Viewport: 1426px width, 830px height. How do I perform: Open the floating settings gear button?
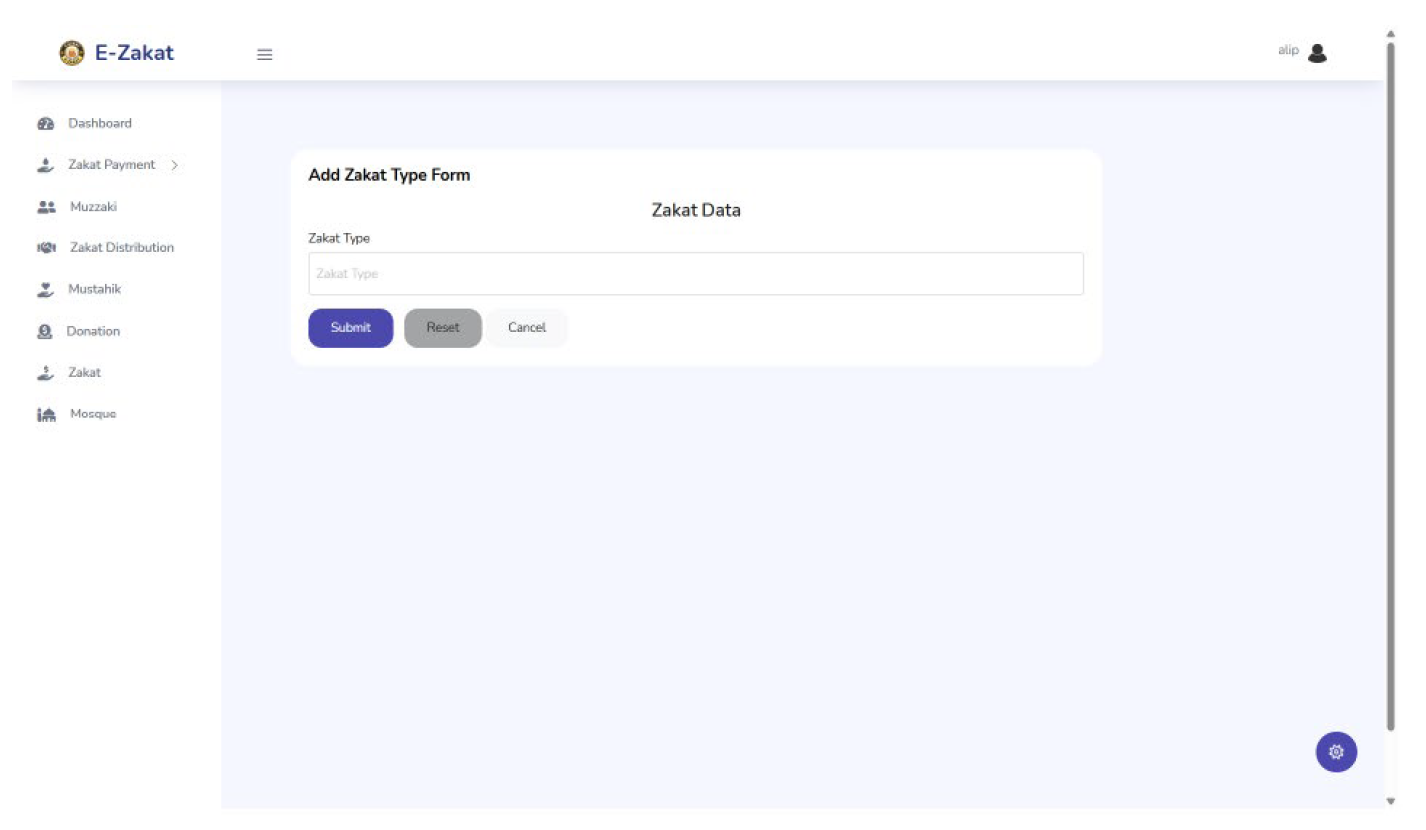[x=1336, y=751]
